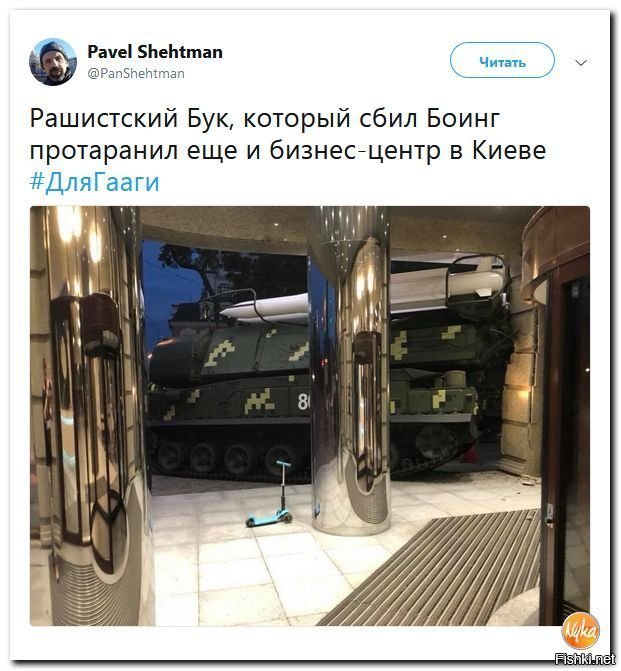Click the orange Nyka logo badge
The height and width of the screenshot is (671, 621).
coord(580,631)
